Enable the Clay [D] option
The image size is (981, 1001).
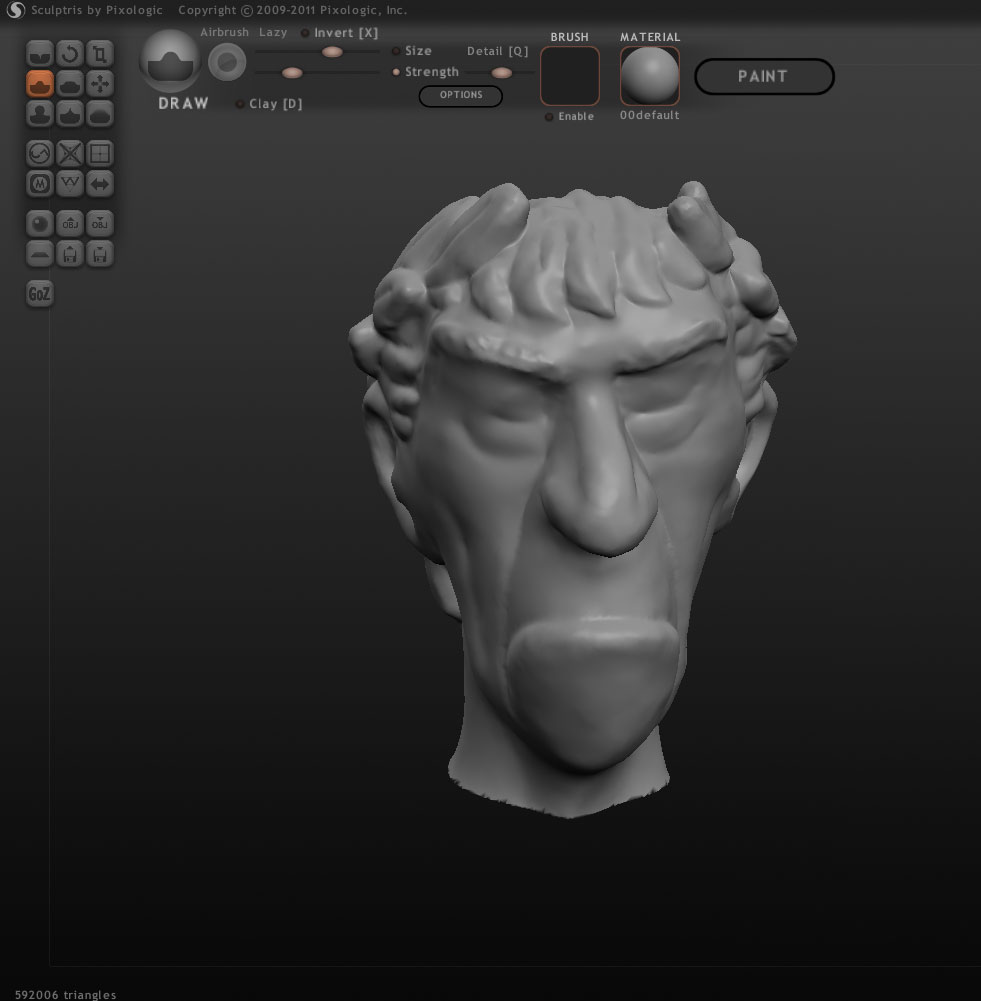click(269, 103)
